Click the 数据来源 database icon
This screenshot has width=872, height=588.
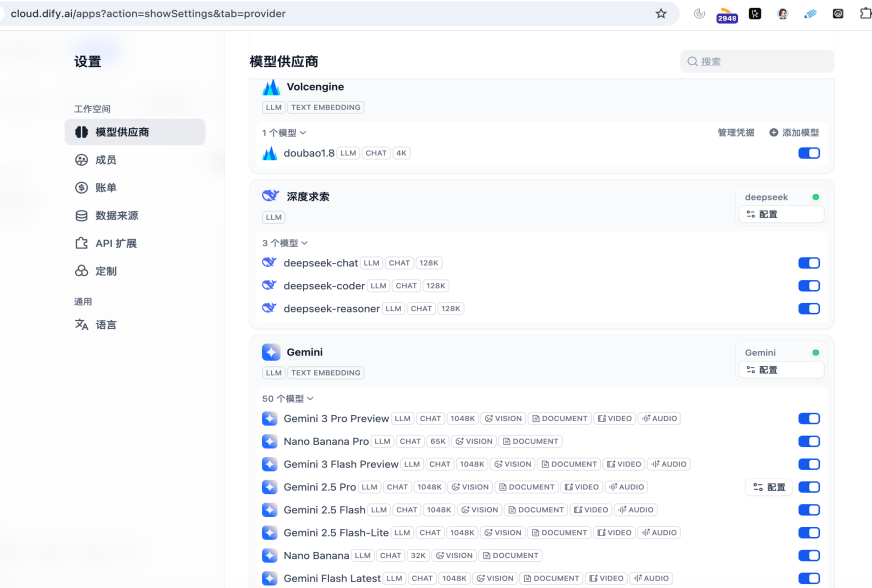pyautogui.click(x=82, y=216)
